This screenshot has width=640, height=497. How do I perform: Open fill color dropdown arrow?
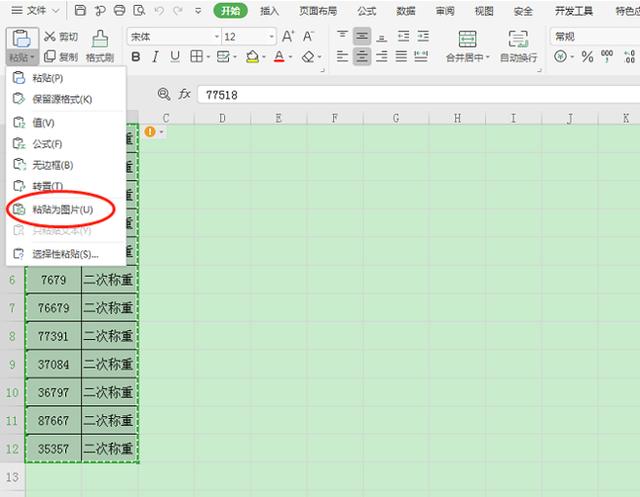[264, 57]
